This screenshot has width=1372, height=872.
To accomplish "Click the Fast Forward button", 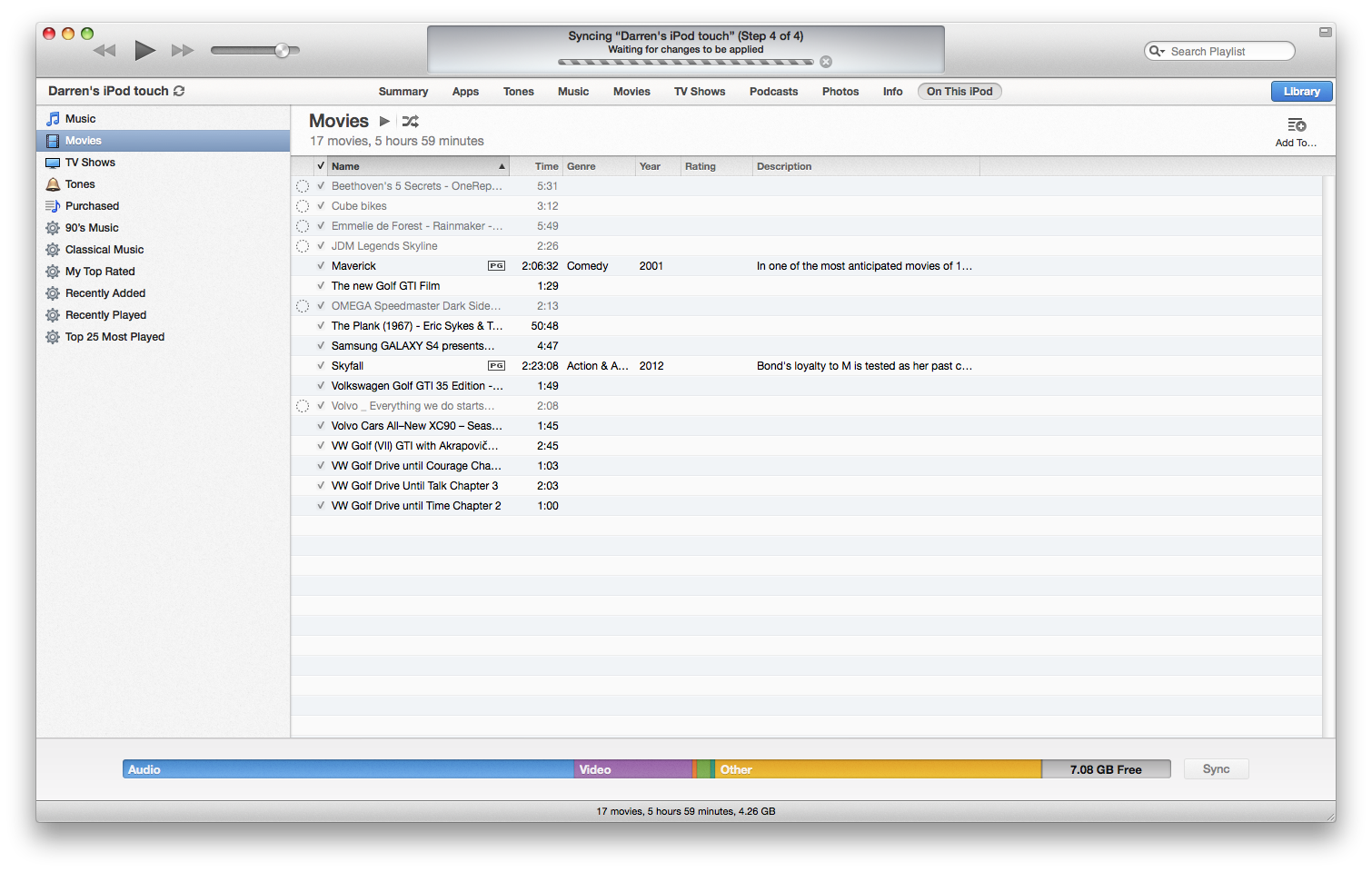I will tap(183, 50).
